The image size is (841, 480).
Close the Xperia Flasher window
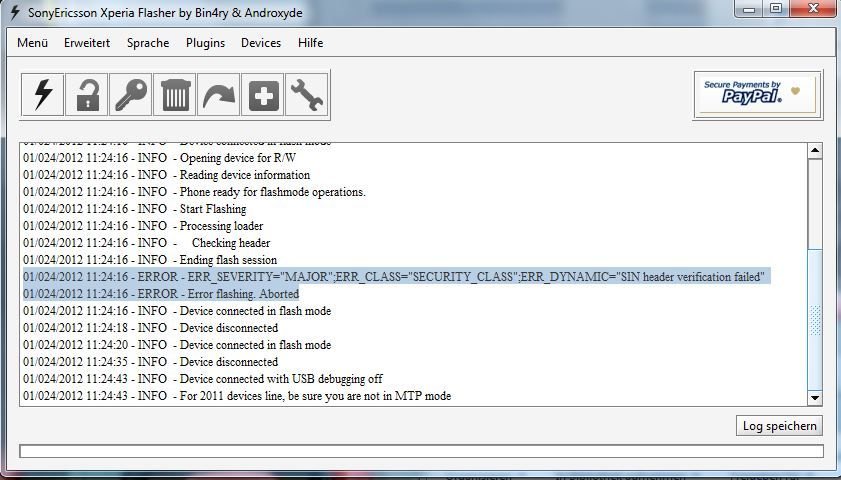[x=814, y=9]
